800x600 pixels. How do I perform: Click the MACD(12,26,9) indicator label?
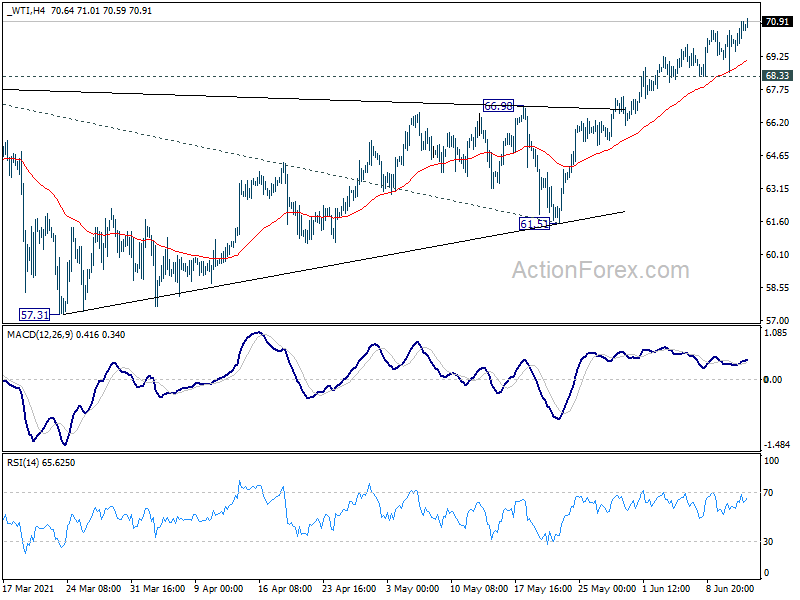point(40,335)
